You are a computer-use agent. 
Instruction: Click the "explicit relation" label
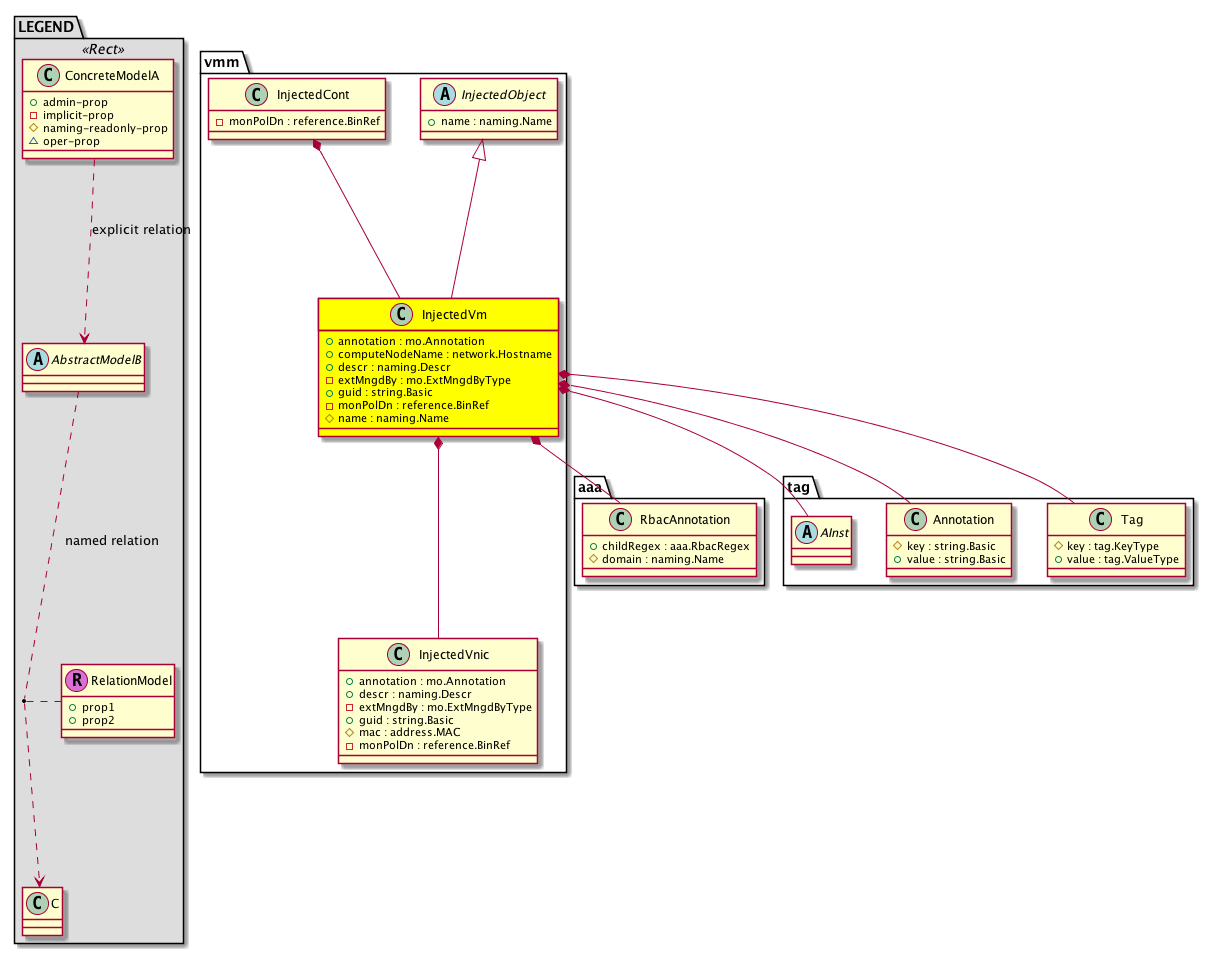(141, 229)
